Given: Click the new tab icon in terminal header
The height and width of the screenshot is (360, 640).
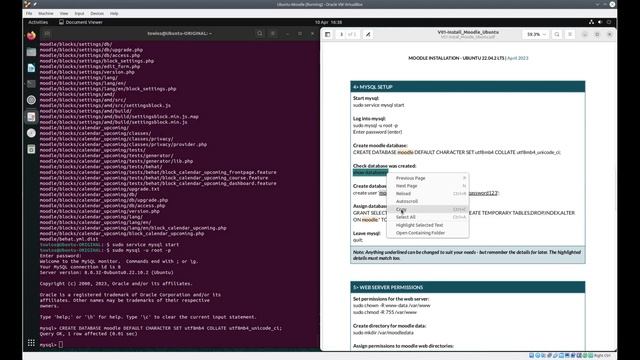Looking at the screenshot, I should [x=47, y=33].
